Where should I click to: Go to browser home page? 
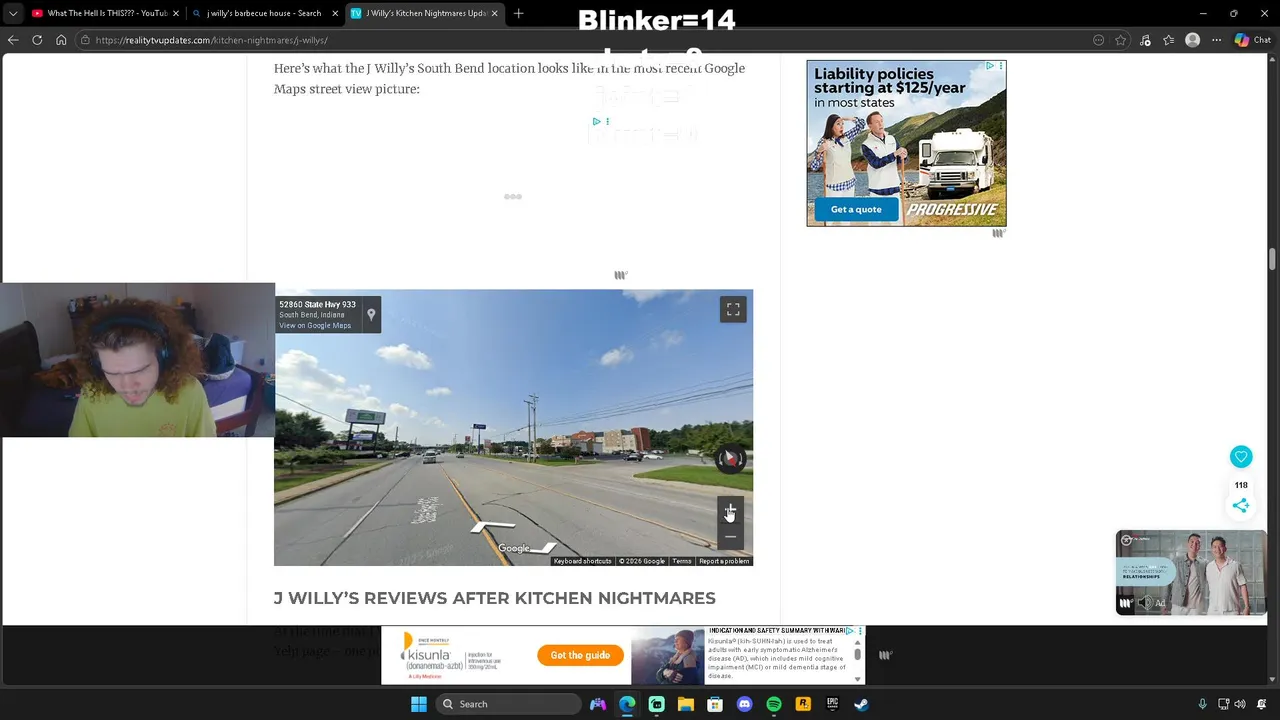click(x=61, y=40)
